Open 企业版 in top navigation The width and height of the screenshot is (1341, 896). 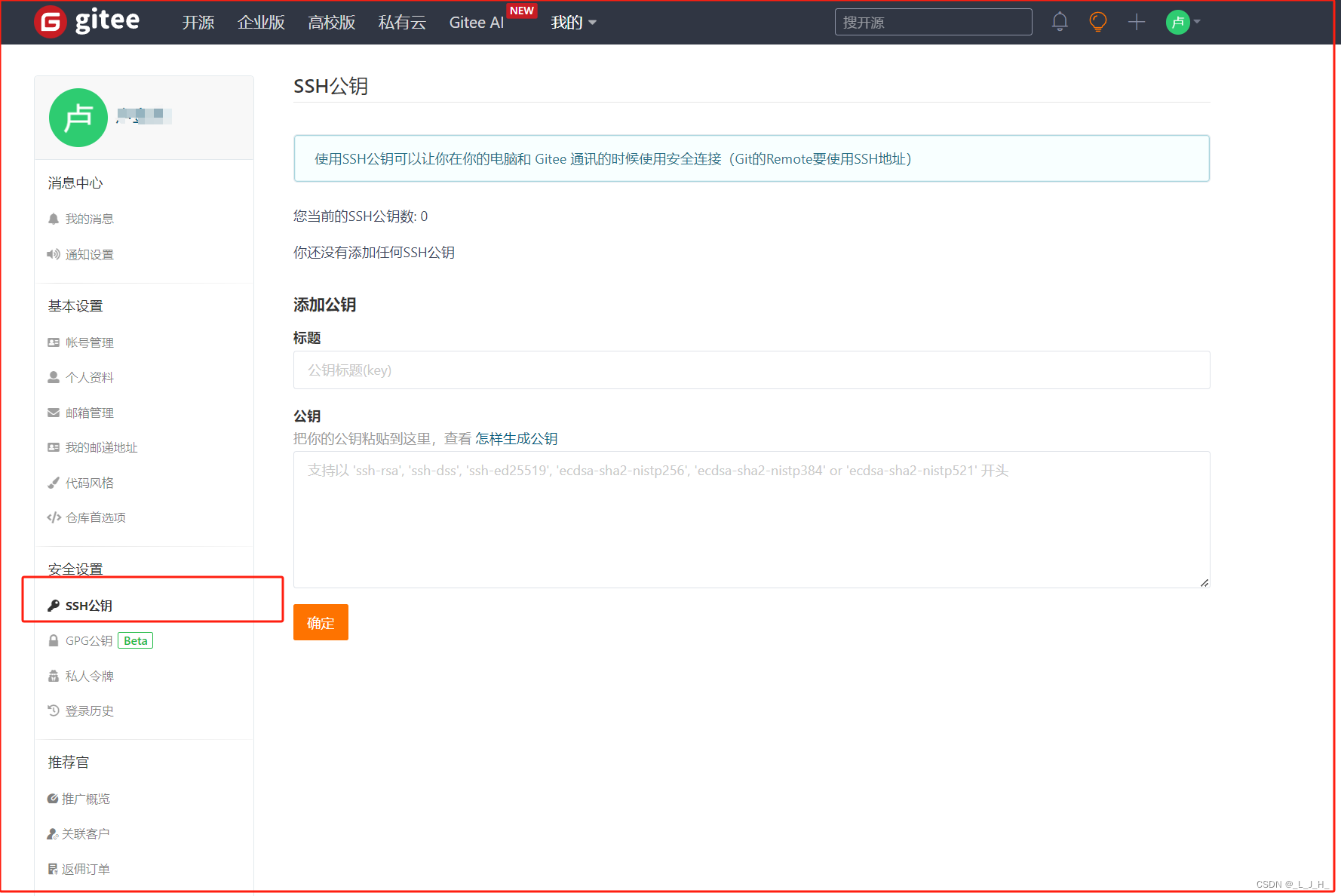261,23
